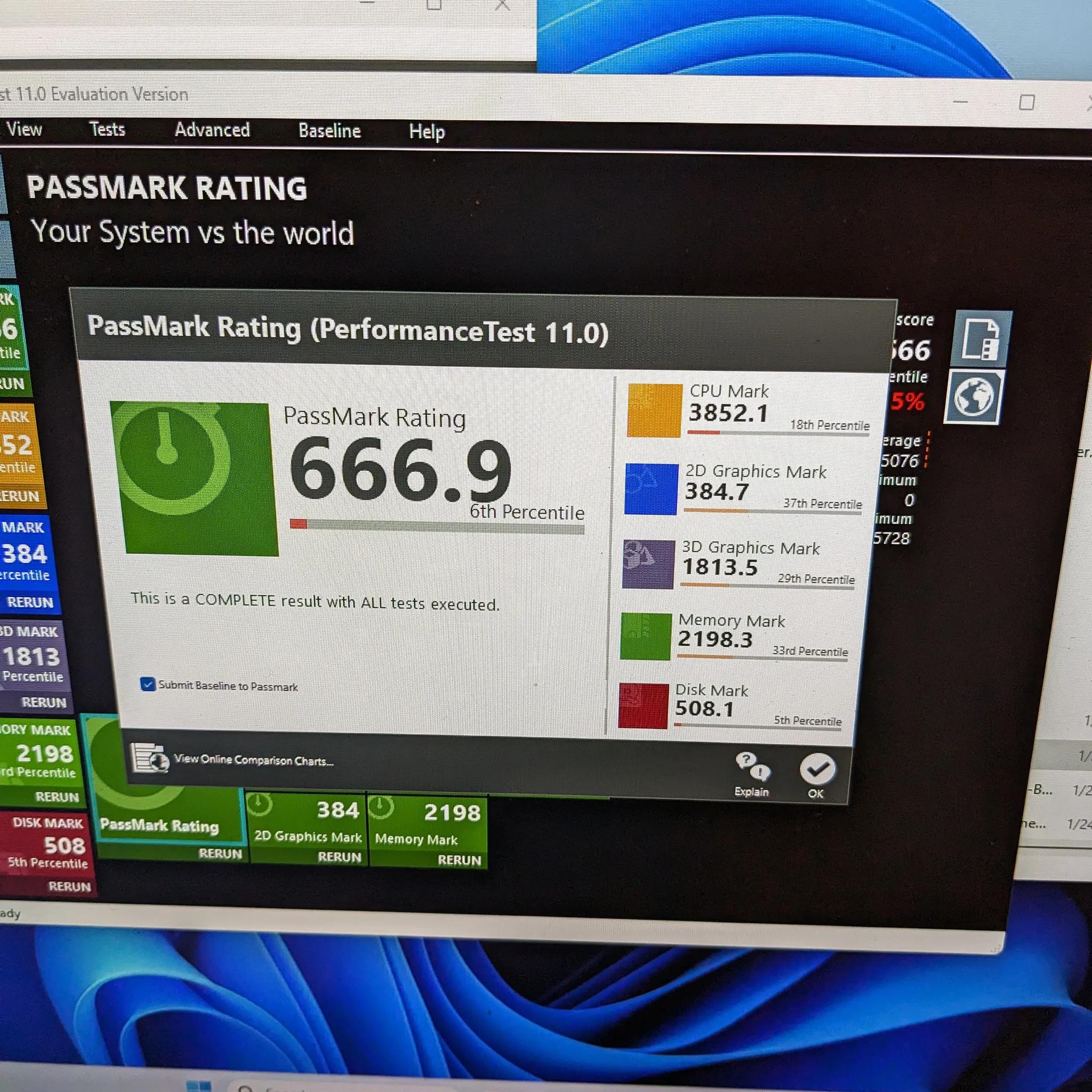Image resolution: width=1092 pixels, height=1092 pixels.
Task: Click the 2D Graphics tile stopwatch icon
Action: pyautogui.click(x=260, y=804)
